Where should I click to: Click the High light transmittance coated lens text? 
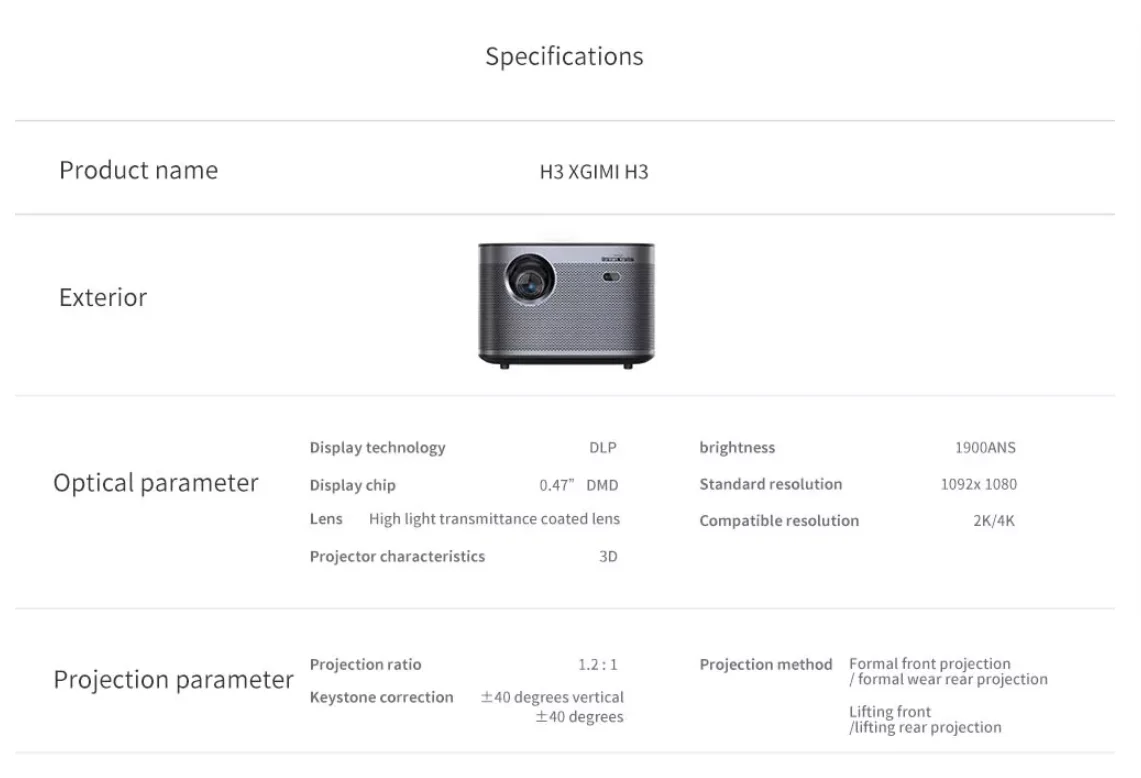[494, 519]
